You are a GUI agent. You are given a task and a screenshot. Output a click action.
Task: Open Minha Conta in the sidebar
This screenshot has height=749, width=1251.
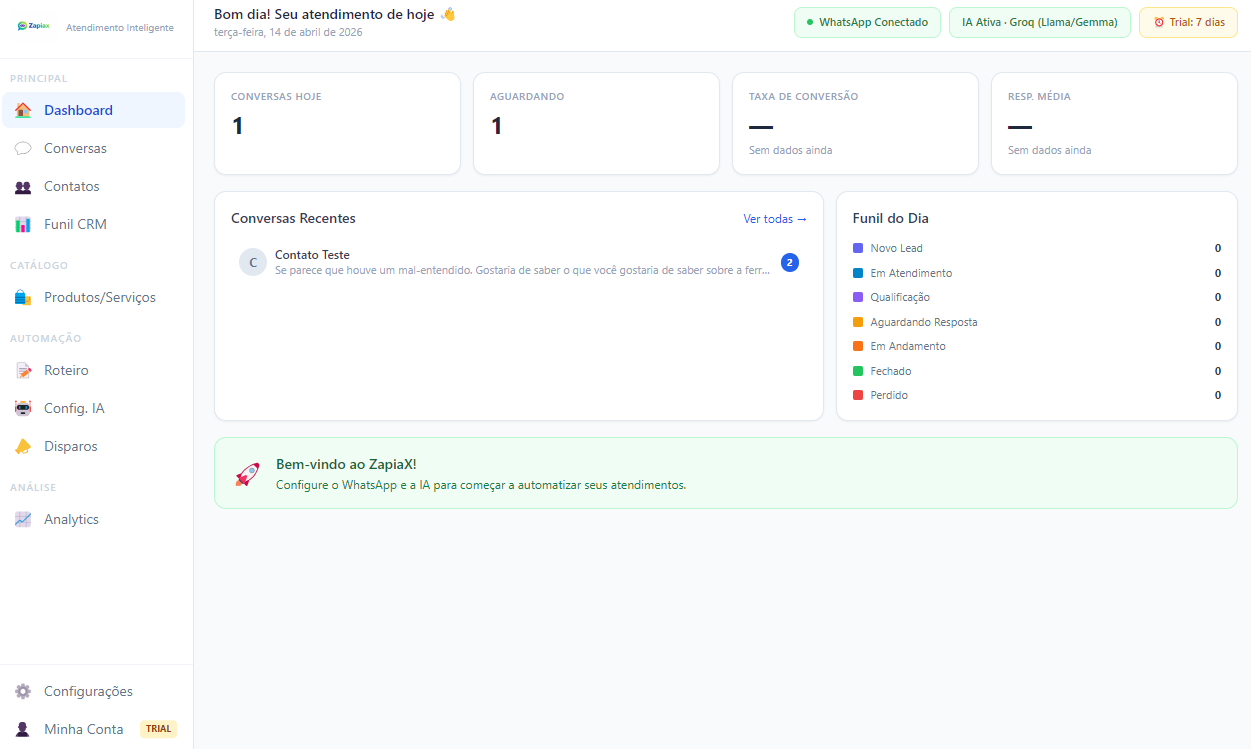click(x=84, y=729)
